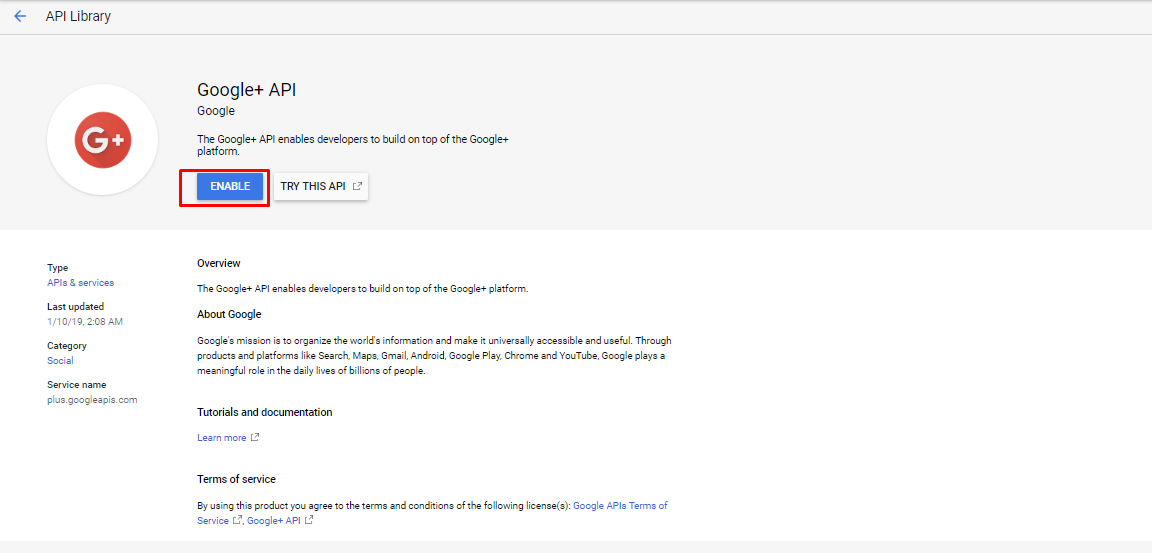Click external icon beside Learn more
The image size is (1152, 553).
click(x=255, y=438)
